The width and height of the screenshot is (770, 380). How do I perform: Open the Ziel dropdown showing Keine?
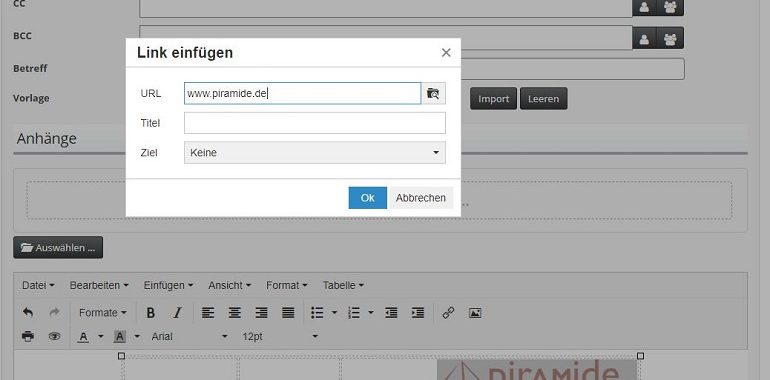coord(315,153)
